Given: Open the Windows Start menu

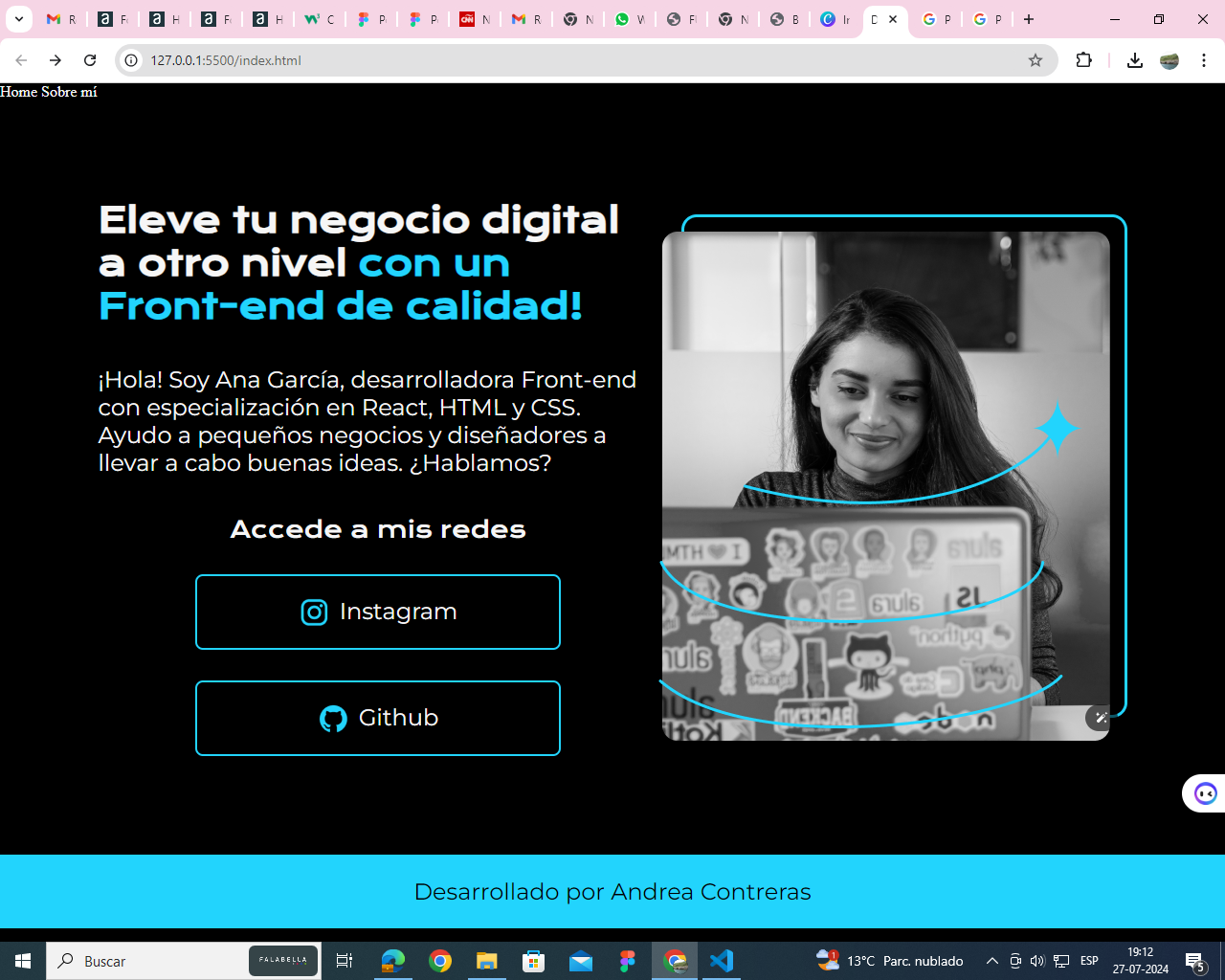Looking at the screenshot, I should point(23,961).
